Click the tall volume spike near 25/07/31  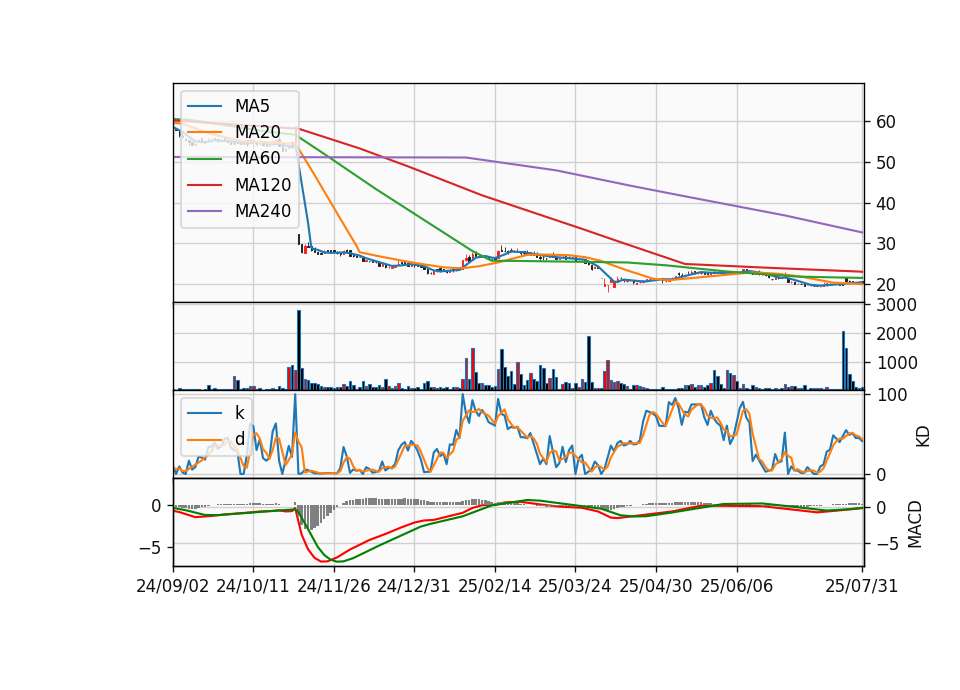pyautogui.click(x=844, y=361)
